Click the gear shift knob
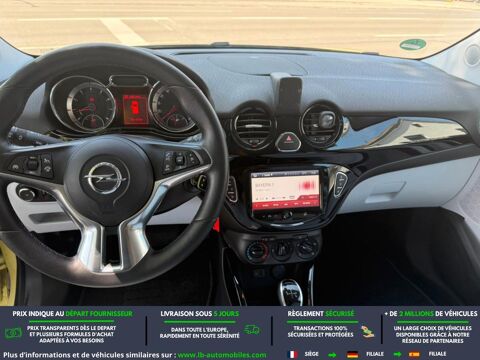The image size is (480, 360). click(x=291, y=291)
